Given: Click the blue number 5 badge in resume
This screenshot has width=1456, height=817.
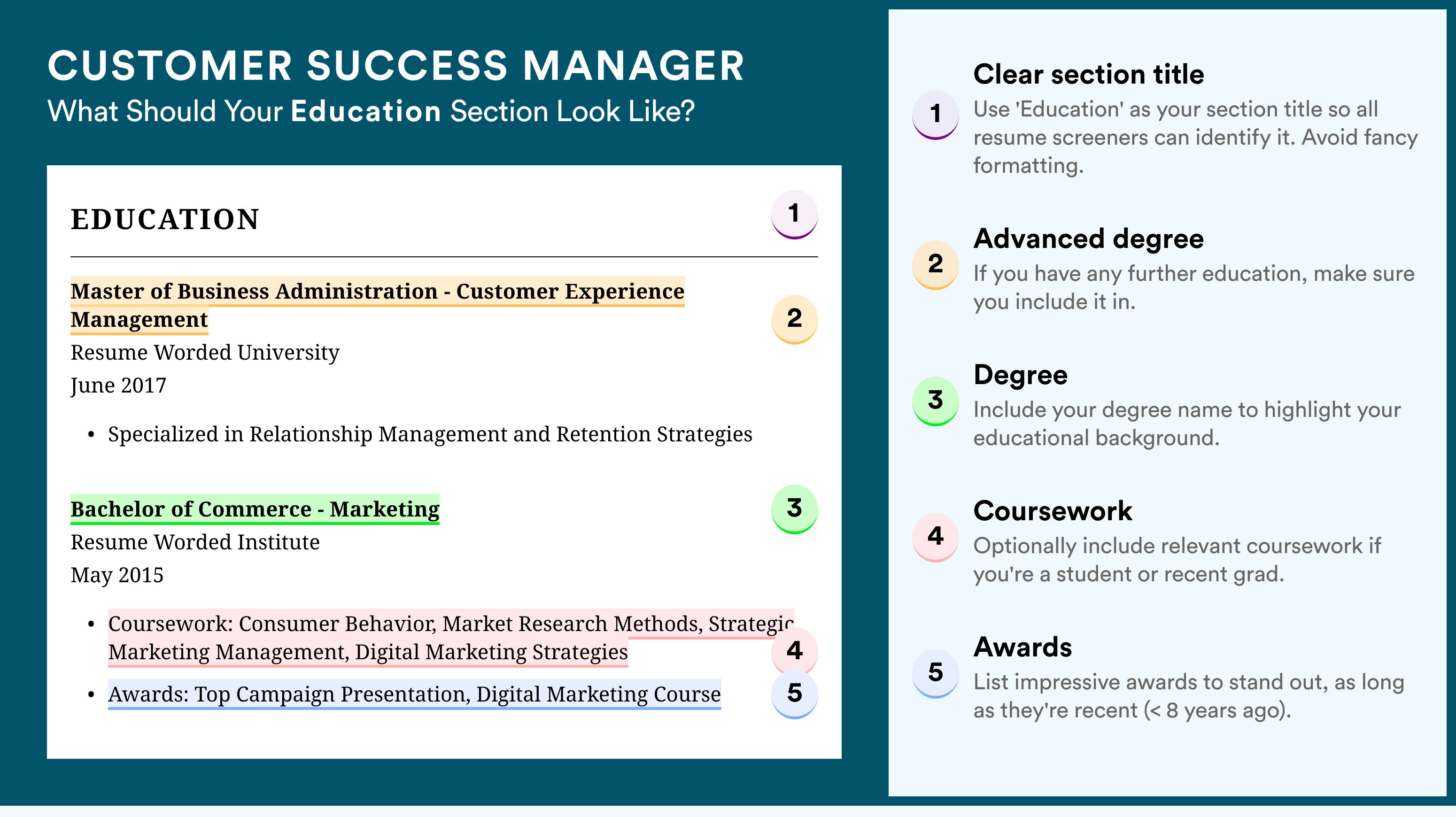Looking at the screenshot, I should click(x=794, y=694).
